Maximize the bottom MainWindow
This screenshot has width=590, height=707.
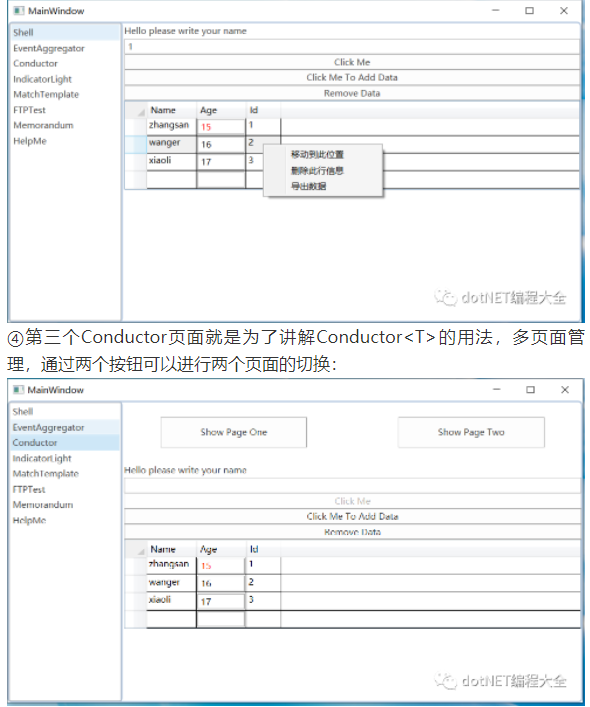click(531, 390)
